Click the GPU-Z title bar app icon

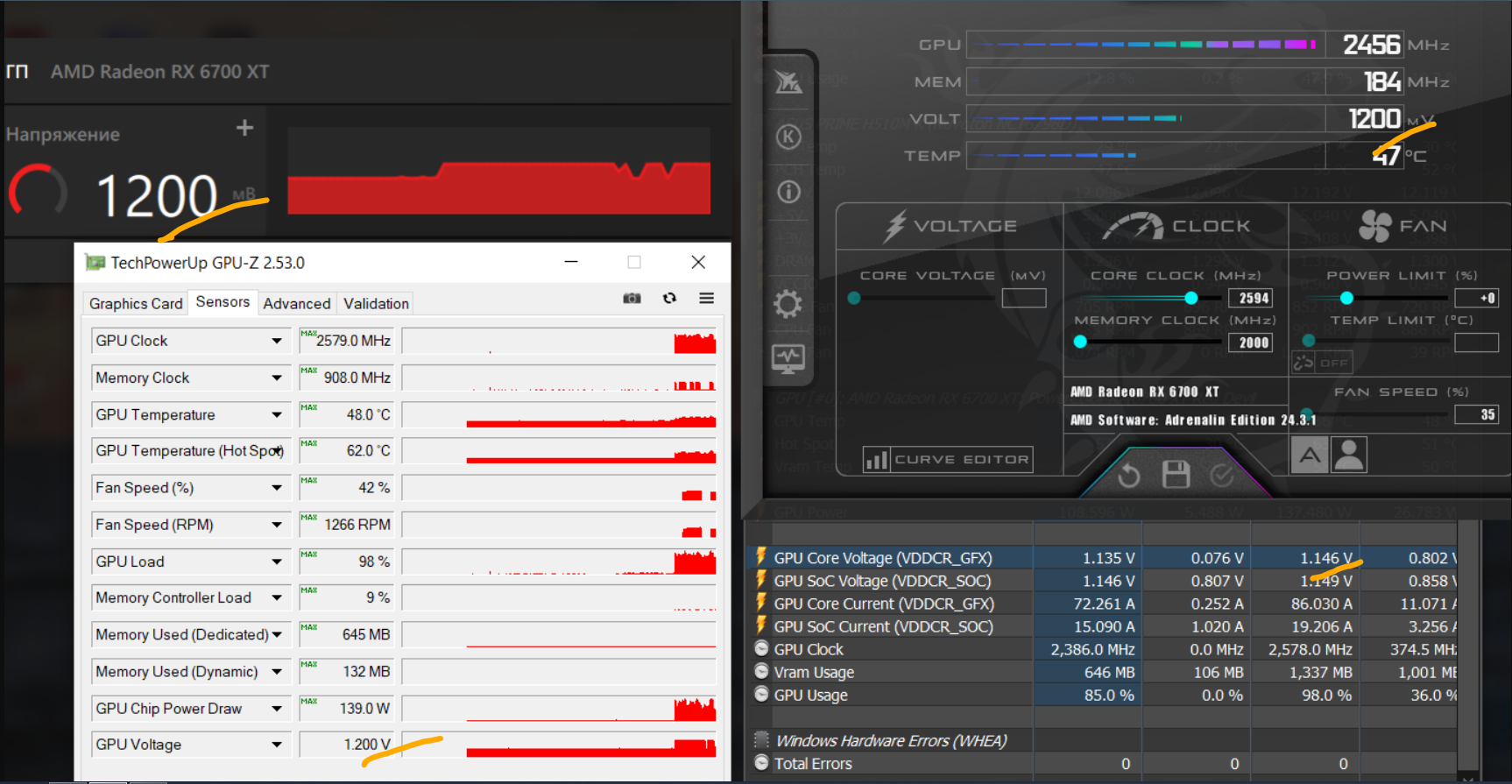[95, 262]
